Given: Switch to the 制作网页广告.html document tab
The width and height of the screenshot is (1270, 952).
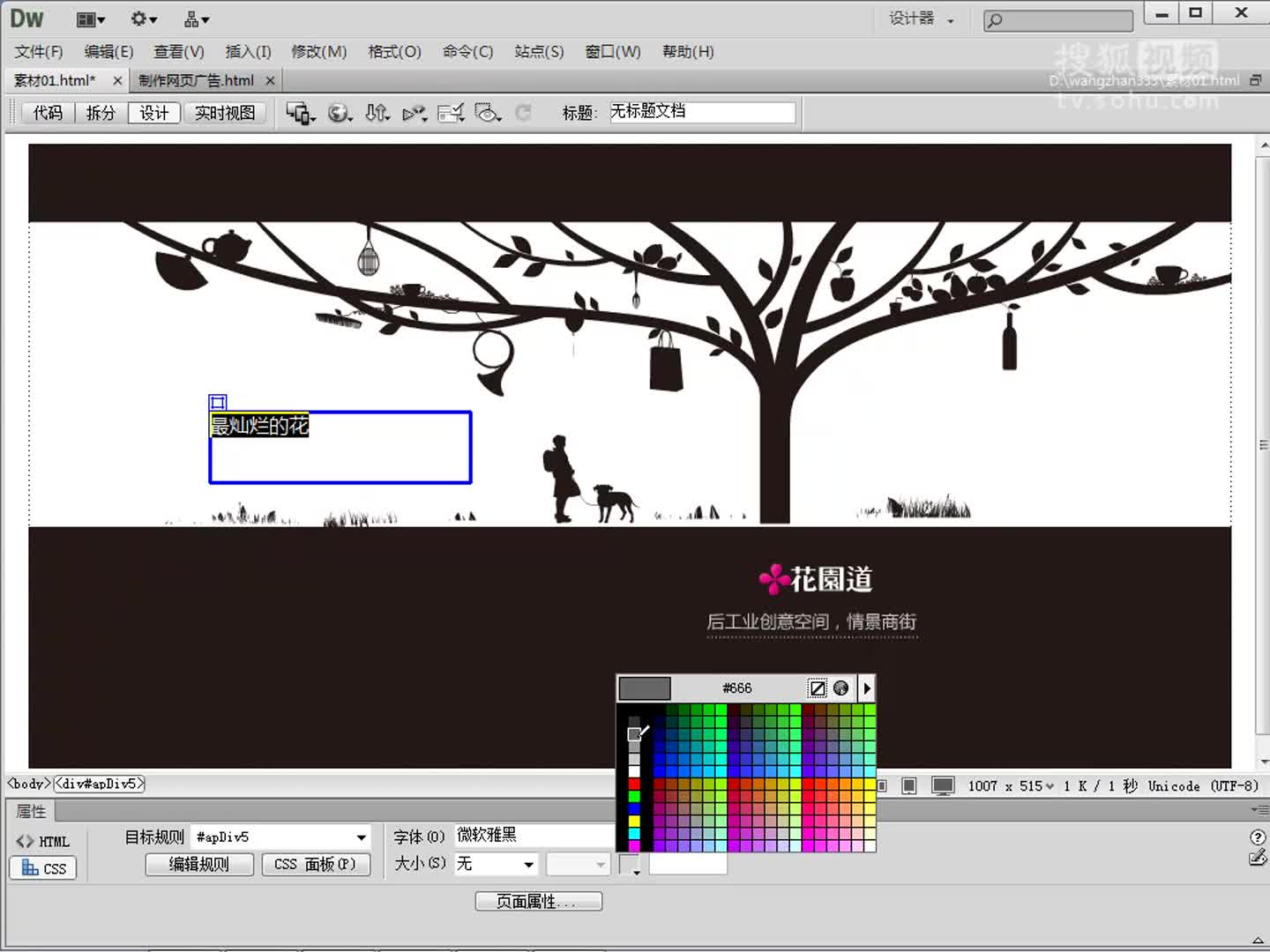Looking at the screenshot, I should pos(196,80).
